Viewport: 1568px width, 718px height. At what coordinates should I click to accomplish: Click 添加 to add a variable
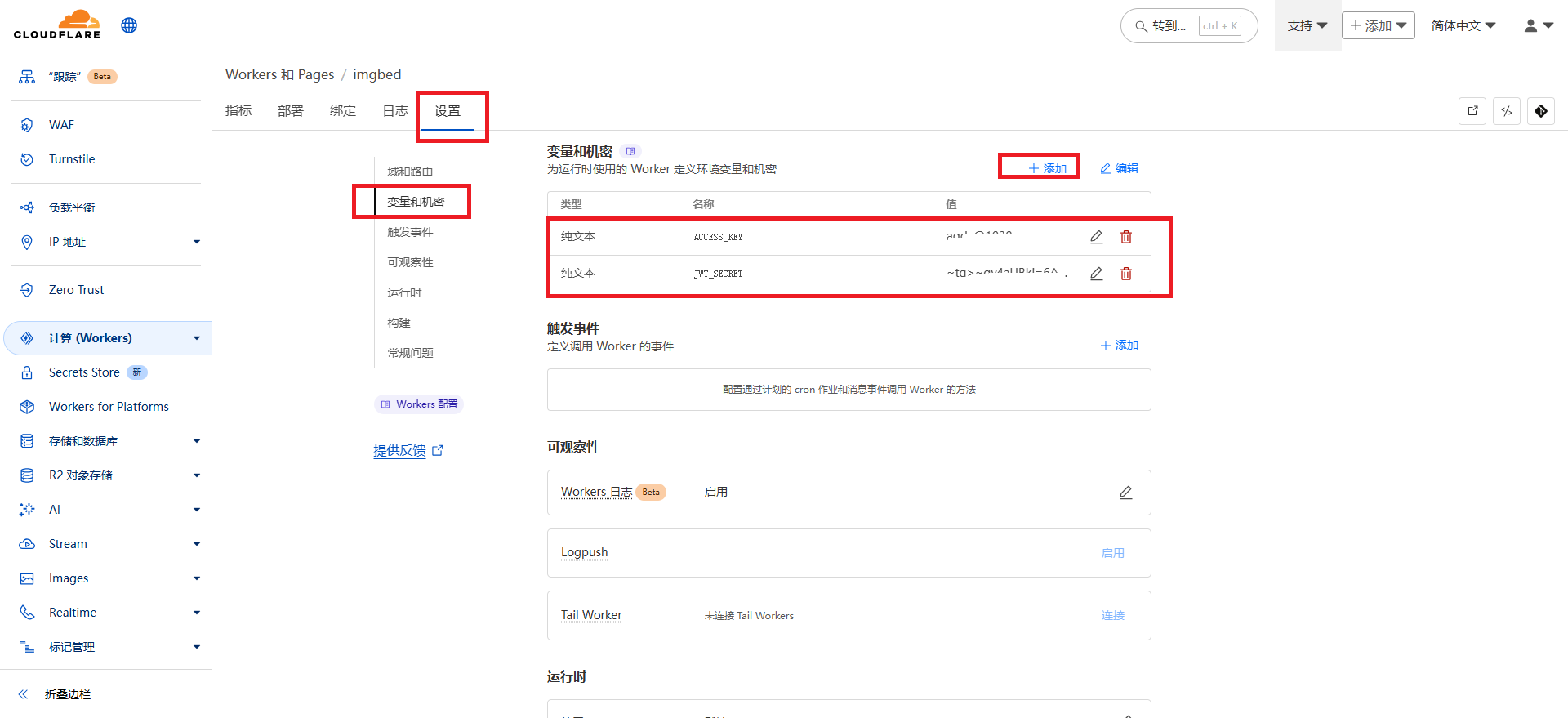pos(1047,168)
